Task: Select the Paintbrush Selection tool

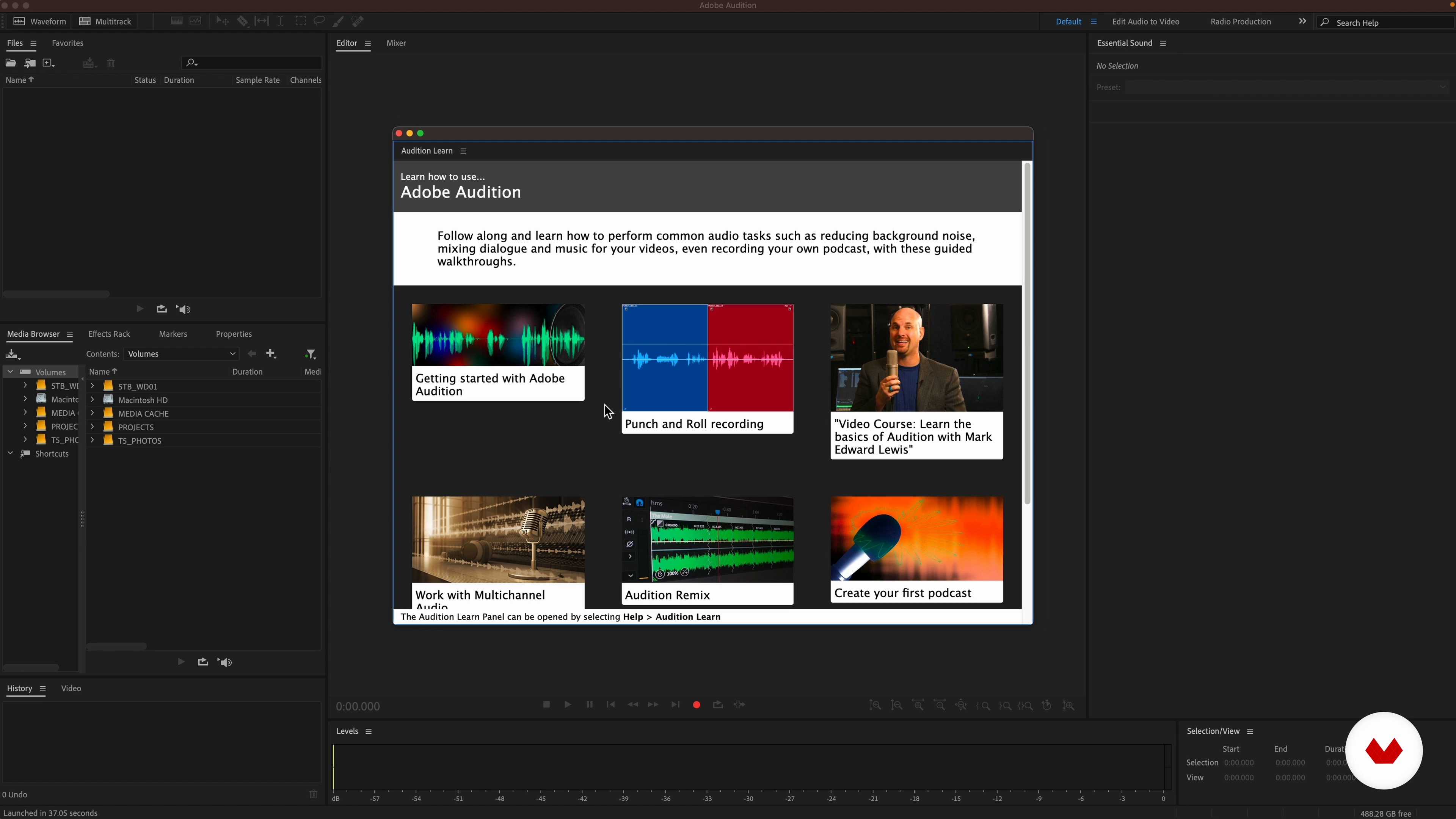Action: click(338, 22)
